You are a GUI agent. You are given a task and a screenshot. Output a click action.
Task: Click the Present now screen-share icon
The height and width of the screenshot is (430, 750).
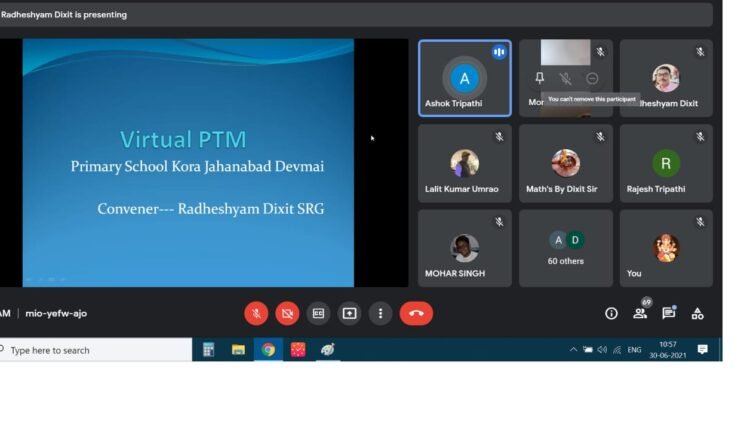[349, 313]
